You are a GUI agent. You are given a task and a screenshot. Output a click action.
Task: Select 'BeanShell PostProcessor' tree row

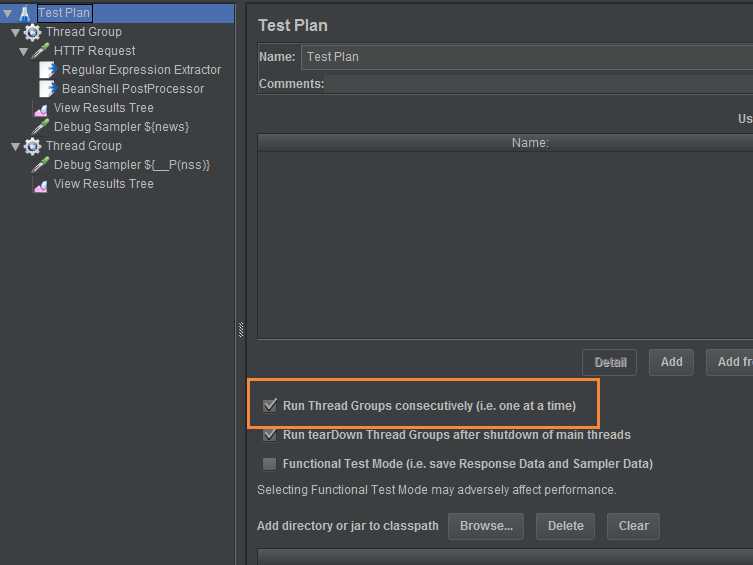133,89
